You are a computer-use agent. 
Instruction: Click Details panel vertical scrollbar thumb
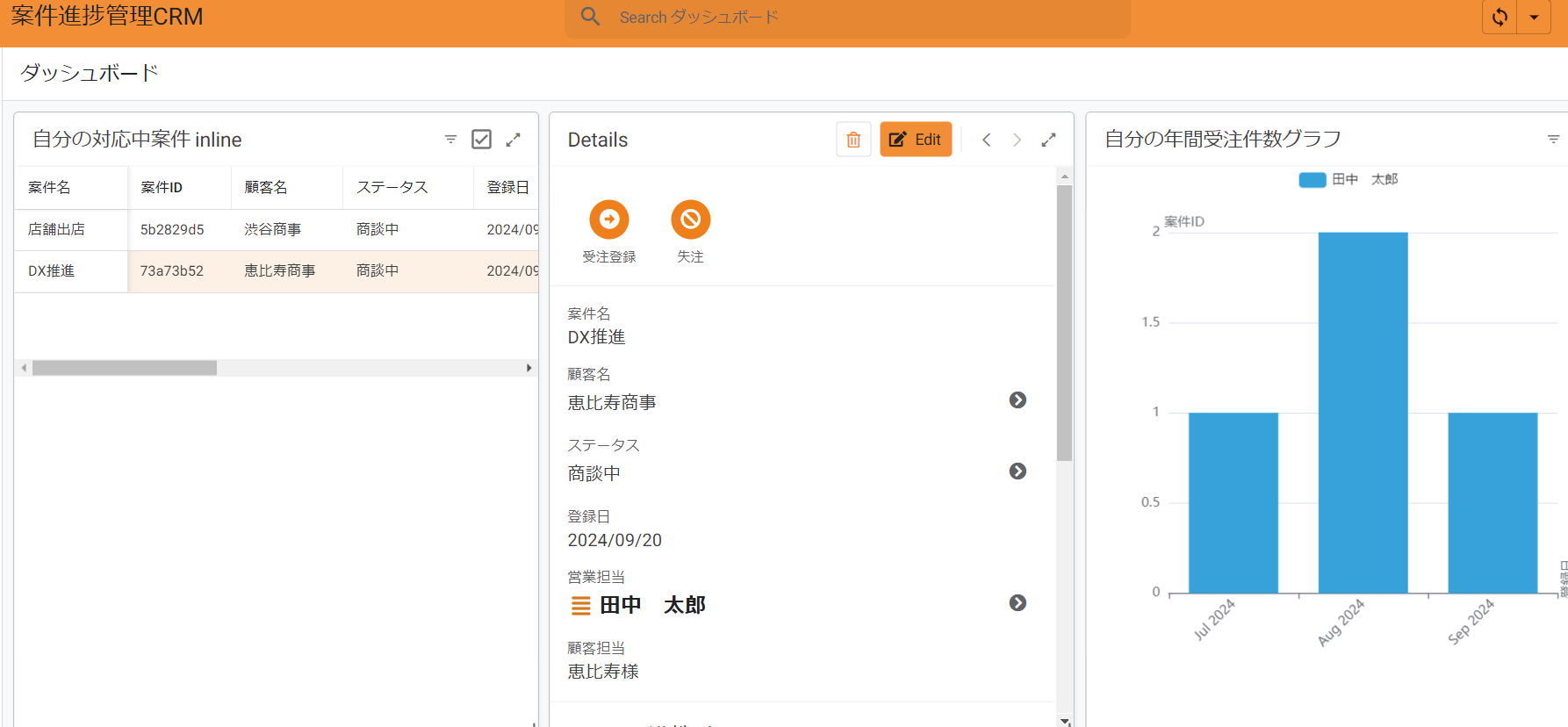1065,323
